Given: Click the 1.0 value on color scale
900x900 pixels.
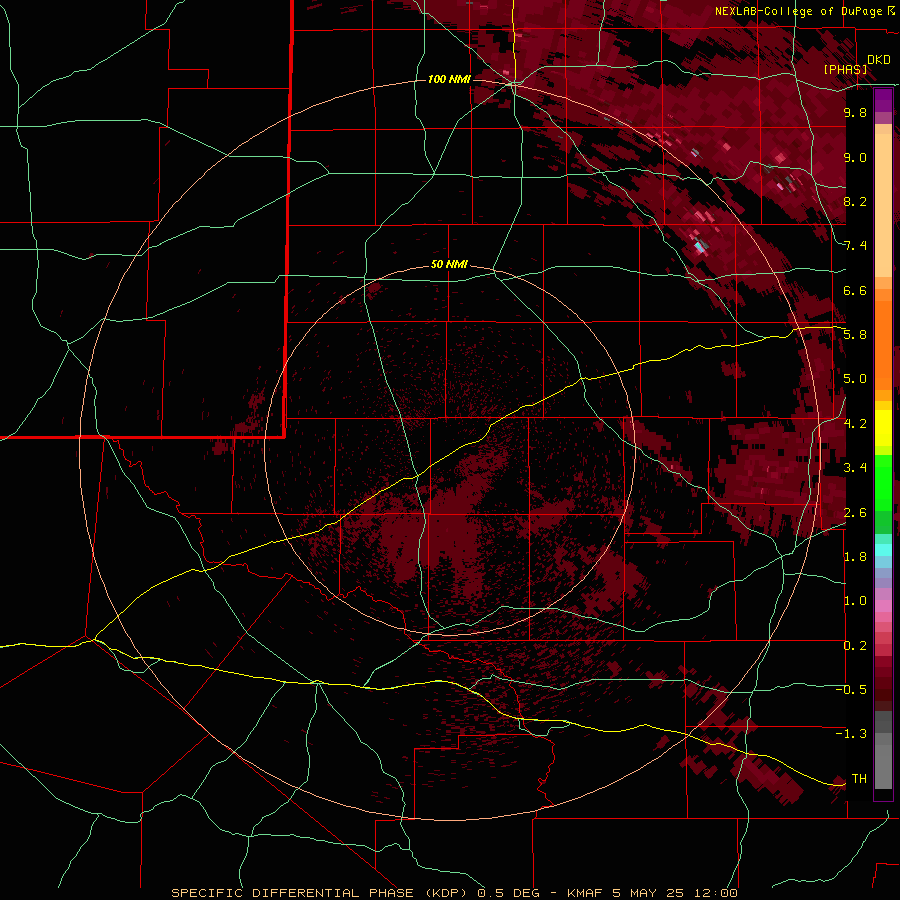Looking at the screenshot, I should (855, 601).
